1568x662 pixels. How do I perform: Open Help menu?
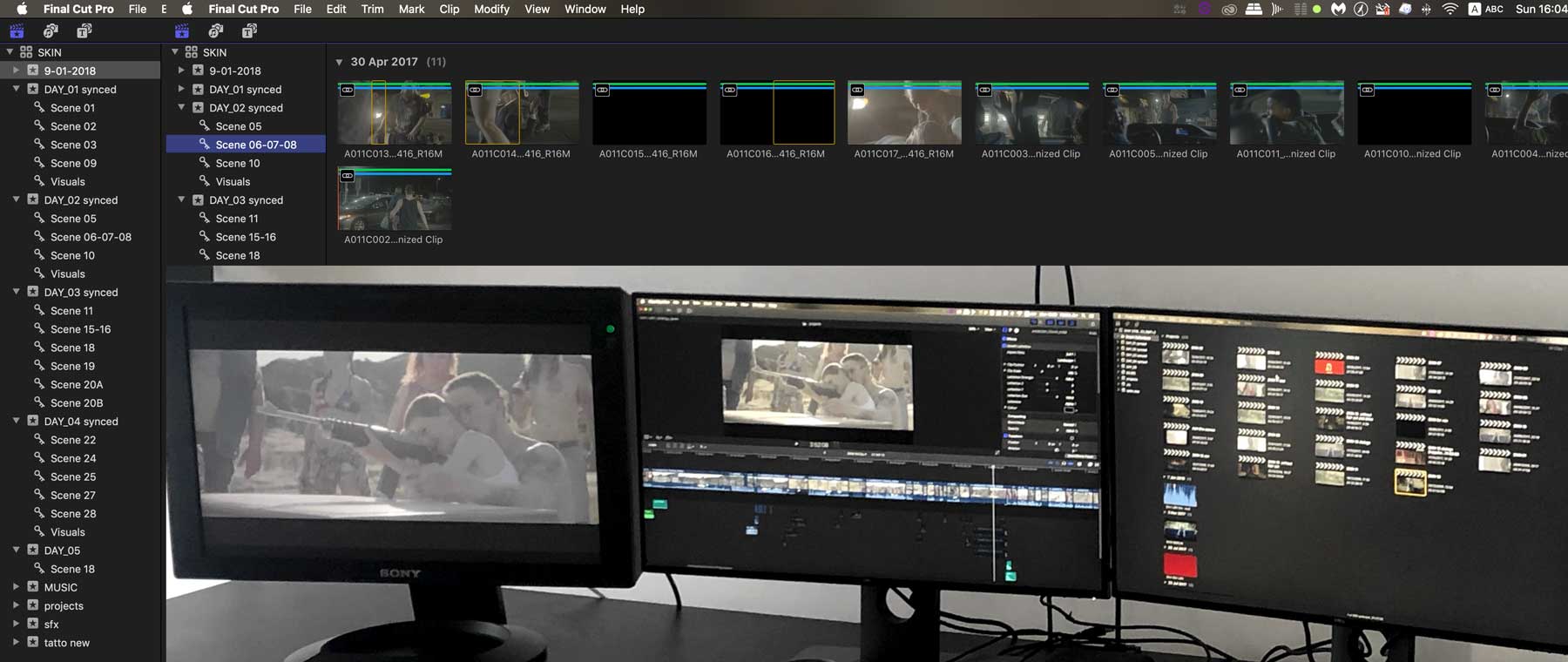coord(632,9)
